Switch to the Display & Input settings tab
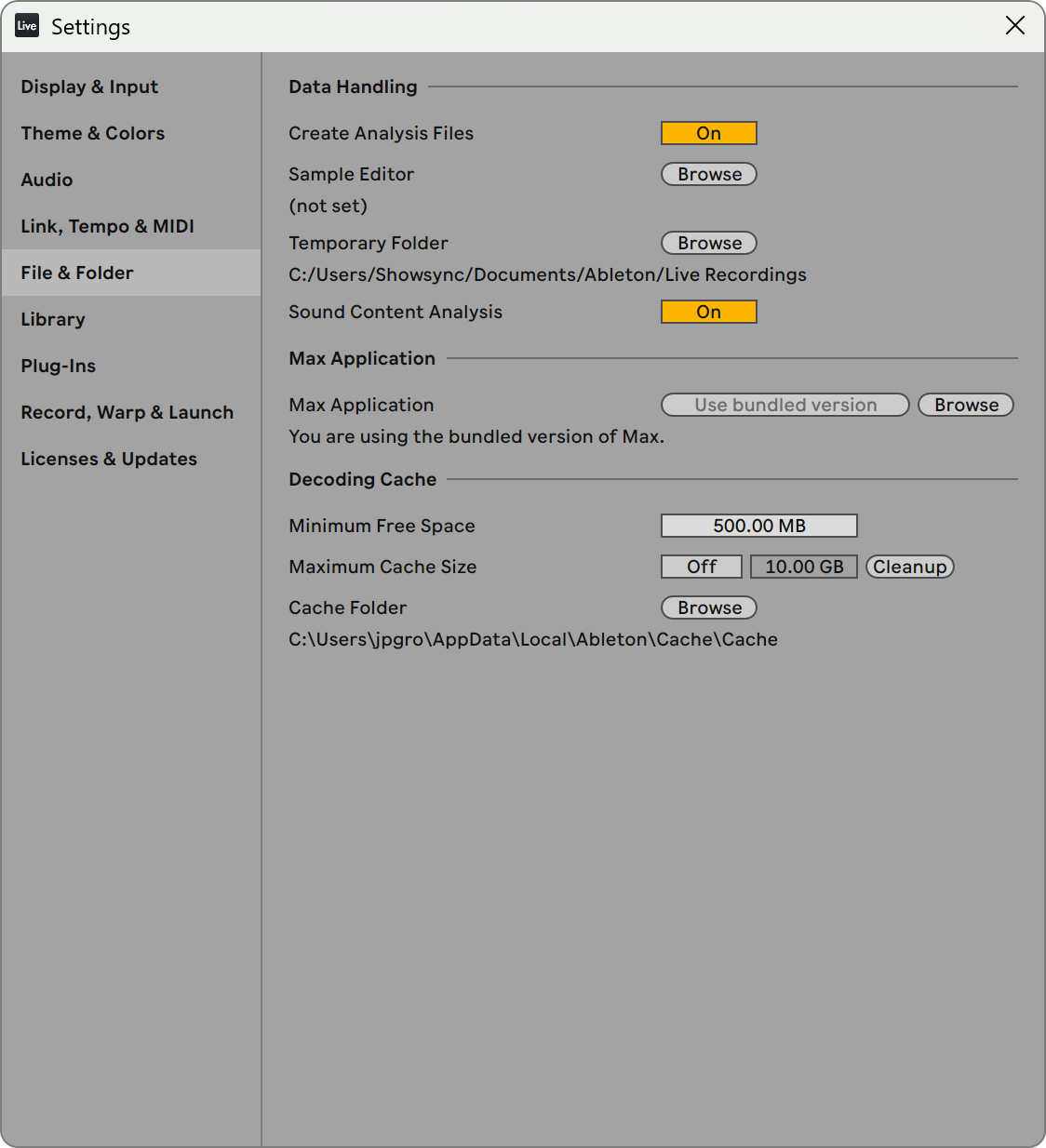 click(x=89, y=87)
